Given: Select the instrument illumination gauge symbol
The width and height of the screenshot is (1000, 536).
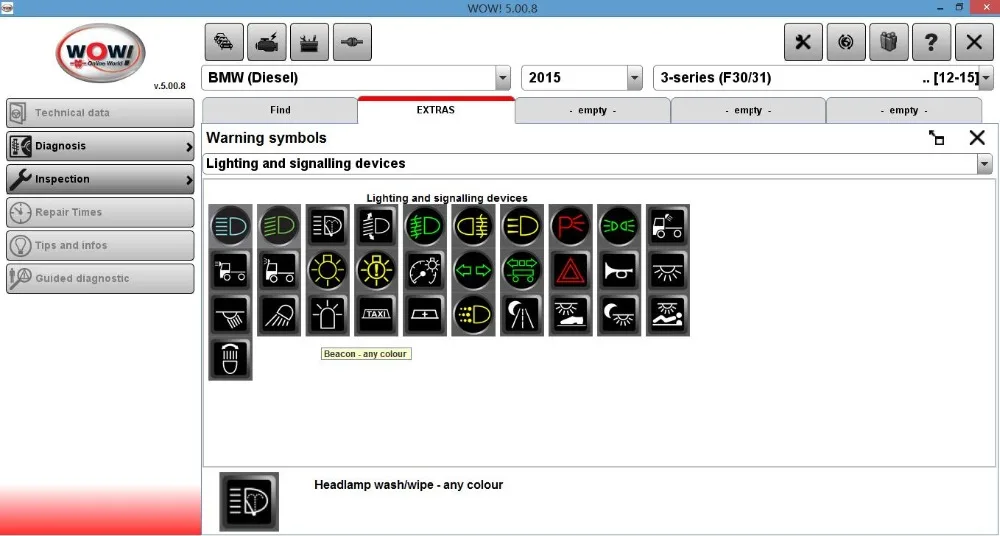Looking at the screenshot, I should (x=424, y=271).
